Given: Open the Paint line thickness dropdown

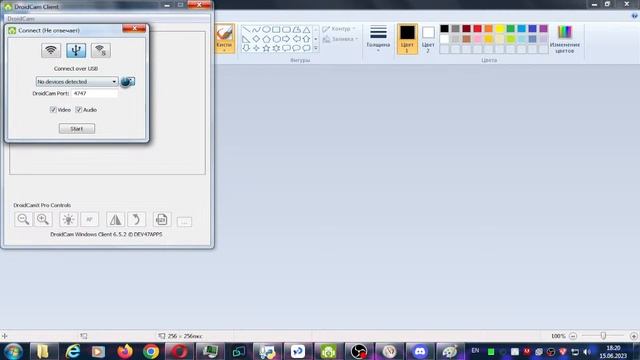Looking at the screenshot, I should (x=378, y=38).
